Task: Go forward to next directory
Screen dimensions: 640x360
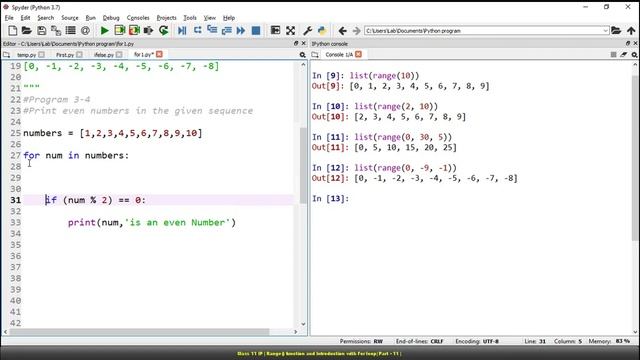Action: pos(357,31)
